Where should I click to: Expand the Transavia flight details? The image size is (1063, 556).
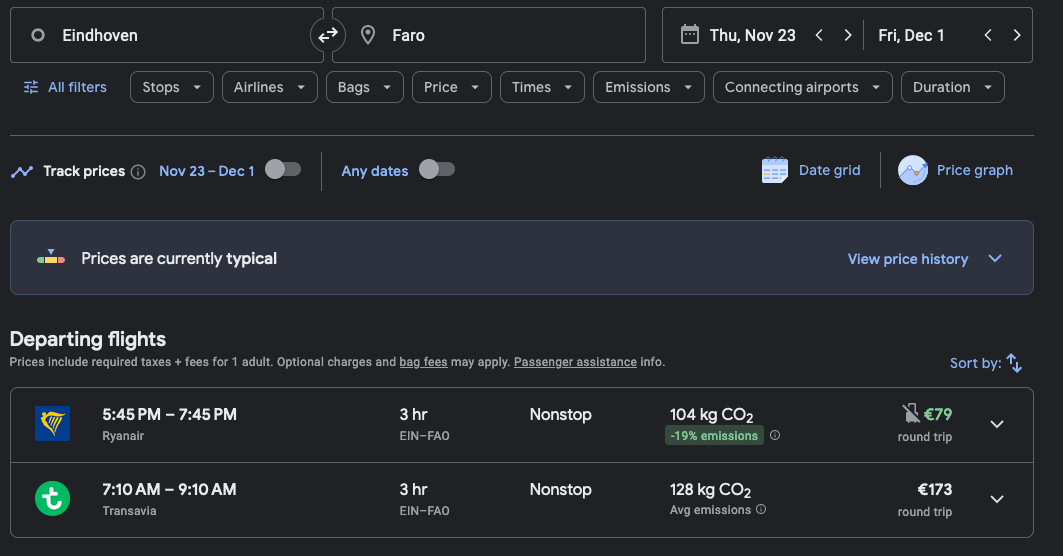[x=996, y=499]
